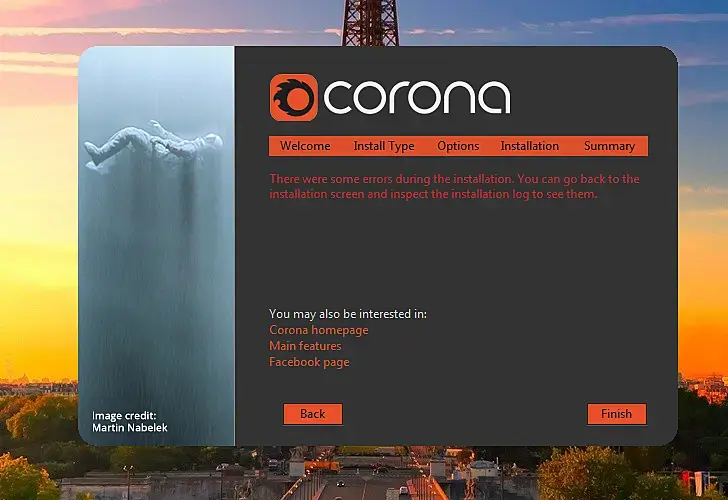This screenshot has width=728, height=500.
Task: Click the white Corona wordmark text
Action: tap(416, 97)
